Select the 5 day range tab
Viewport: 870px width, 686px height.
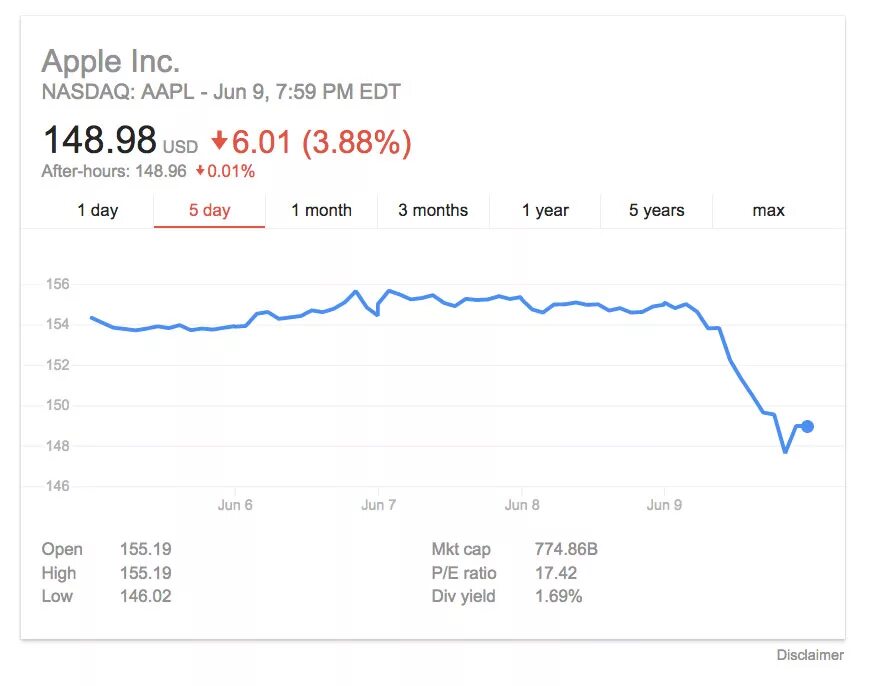(209, 210)
